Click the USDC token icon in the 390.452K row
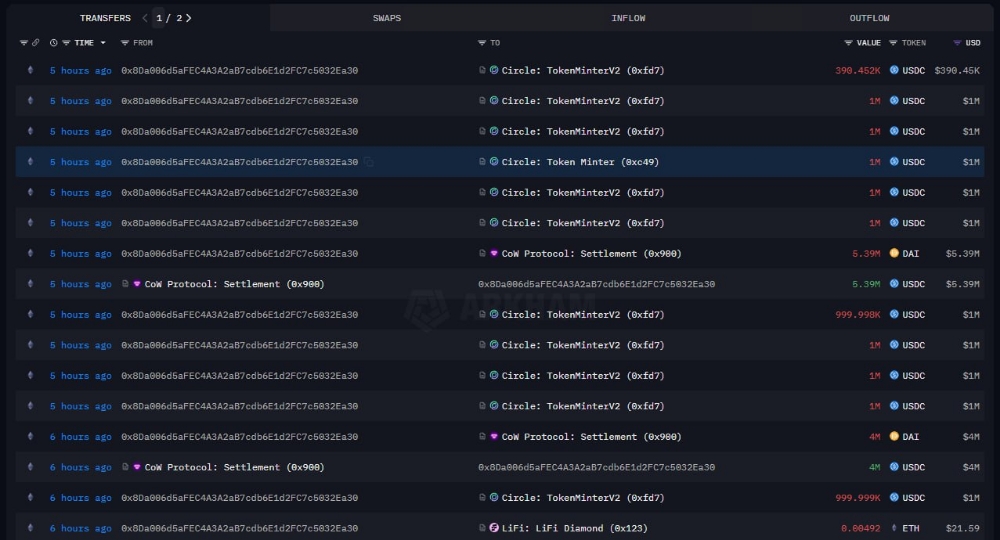 pyautogui.click(x=894, y=71)
